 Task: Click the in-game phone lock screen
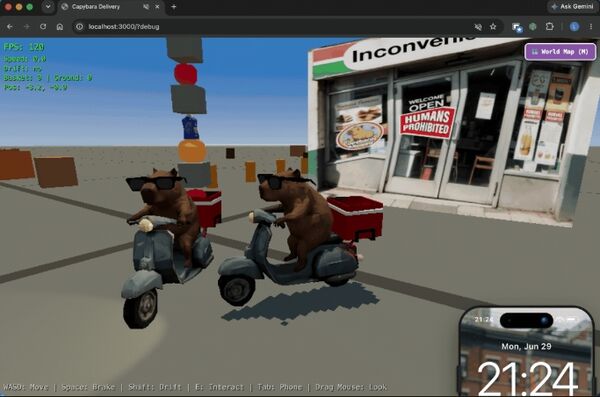click(x=527, y=352)
